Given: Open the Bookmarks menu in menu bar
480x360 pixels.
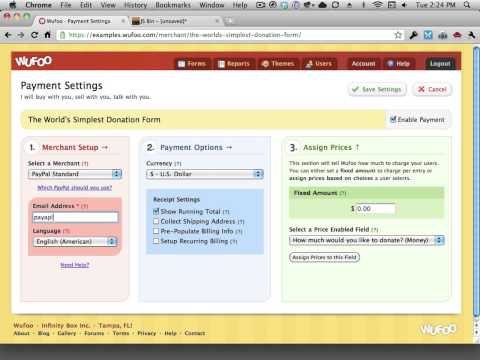Looking at the screenshot, I should coord(173,5).
